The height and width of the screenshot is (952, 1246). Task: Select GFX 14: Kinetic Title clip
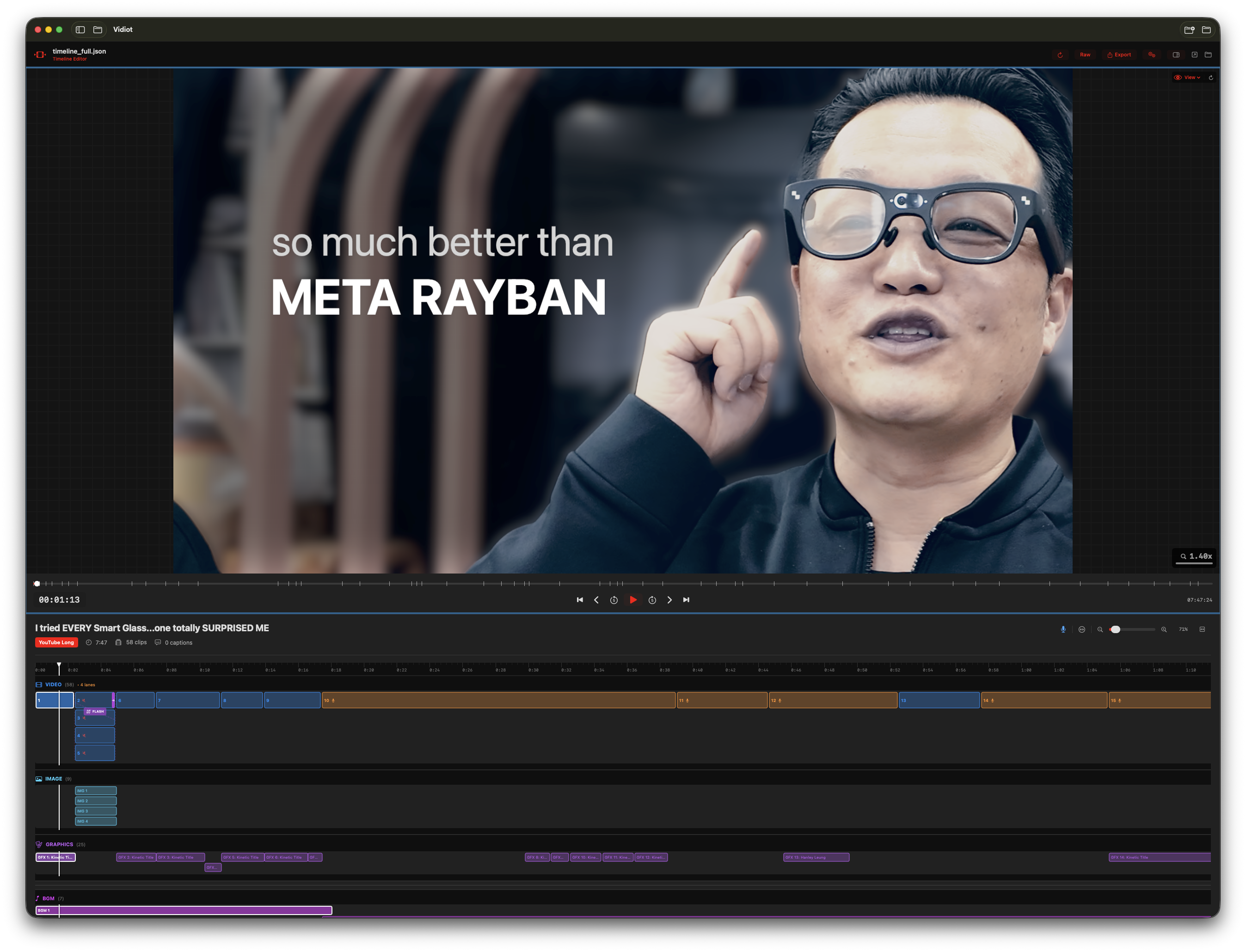[x=1159, y=857]
